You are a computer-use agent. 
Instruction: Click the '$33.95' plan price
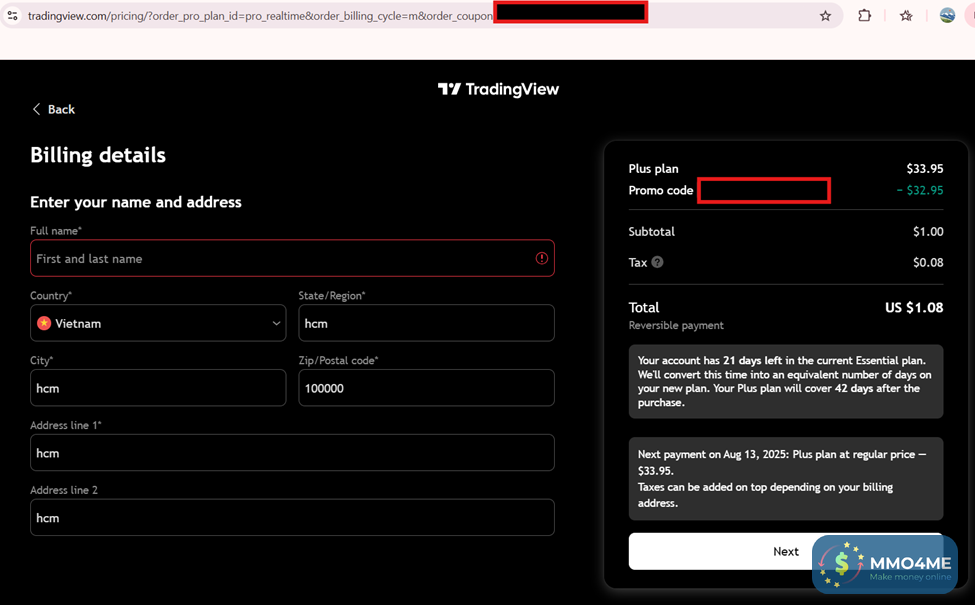[x=925, y=169]
